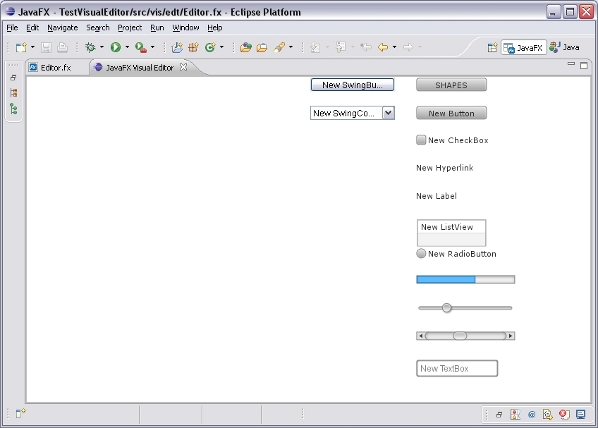Select the New ListView item

coord(451,227)
